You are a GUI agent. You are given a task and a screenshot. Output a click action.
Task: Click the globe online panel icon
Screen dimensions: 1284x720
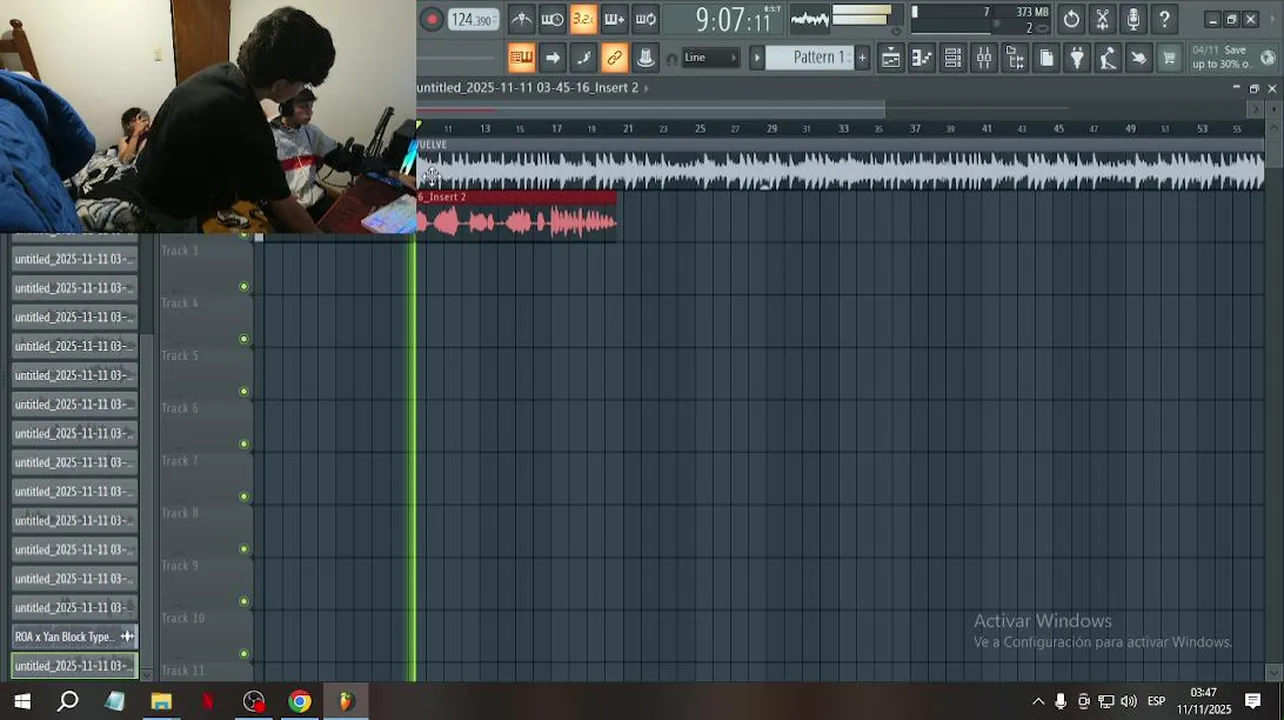pyautogui.click(x=1267, y=58)
